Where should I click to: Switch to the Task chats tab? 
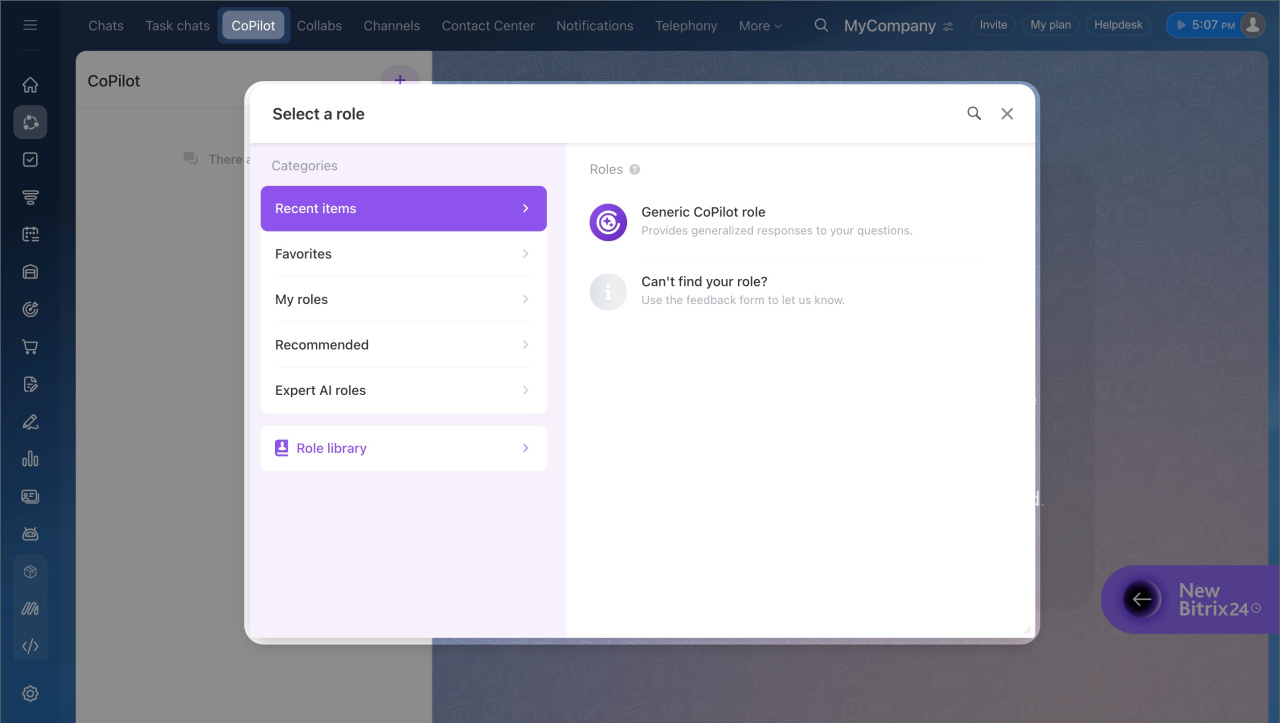coord(177,26)
